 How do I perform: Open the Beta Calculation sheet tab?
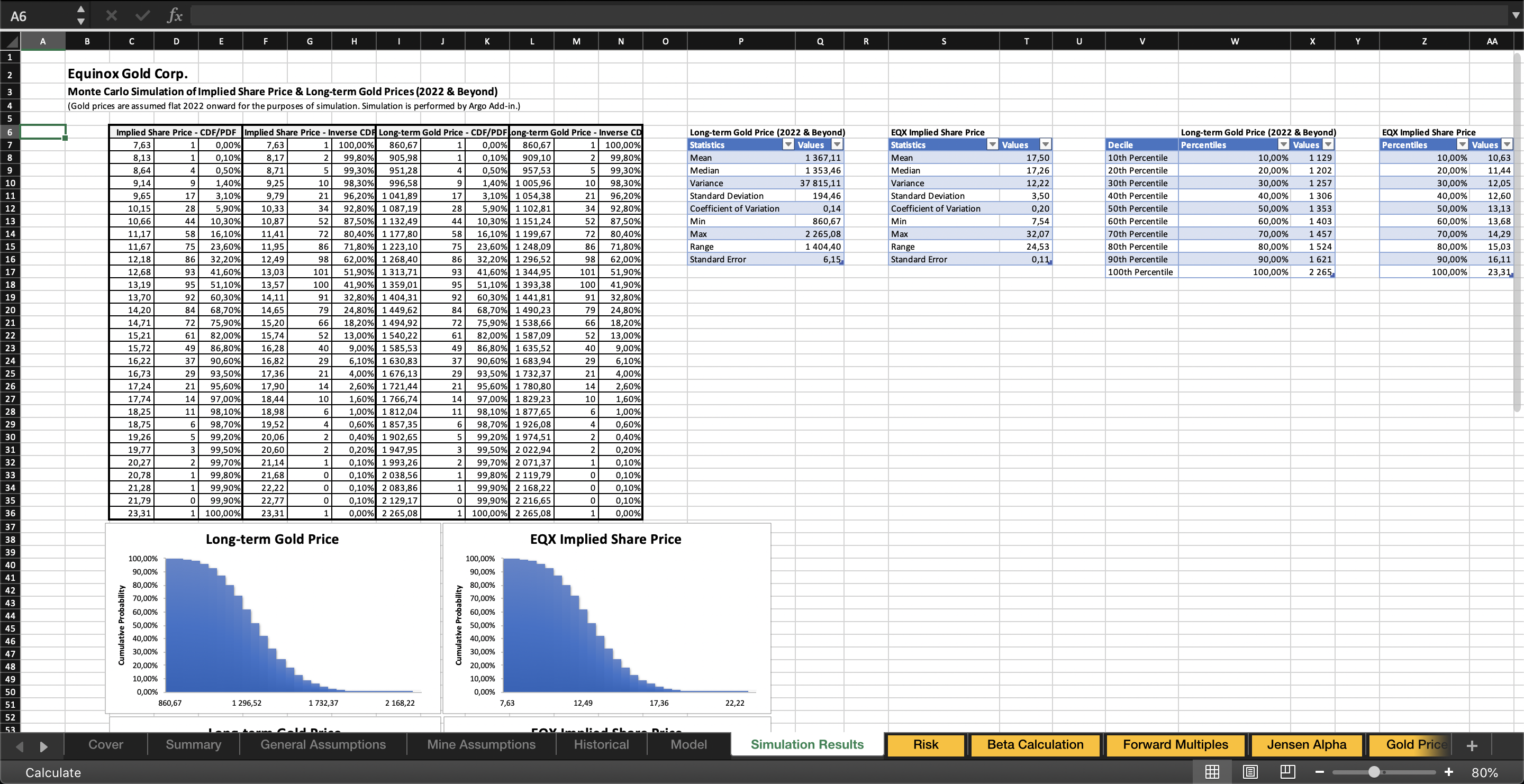(1036, 744)
